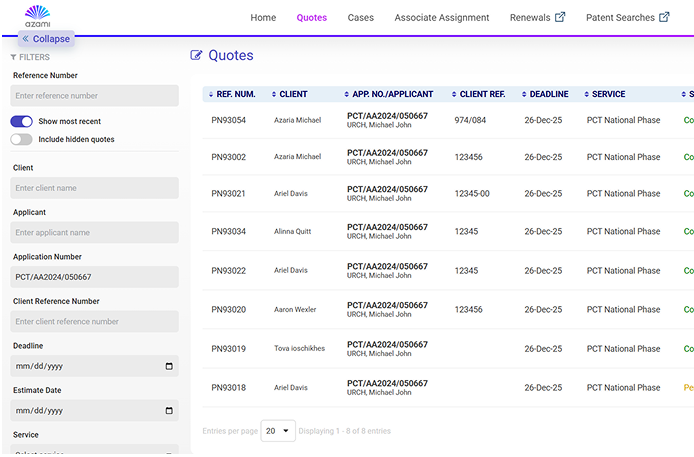Click the Azami logo

pos(37,15)
